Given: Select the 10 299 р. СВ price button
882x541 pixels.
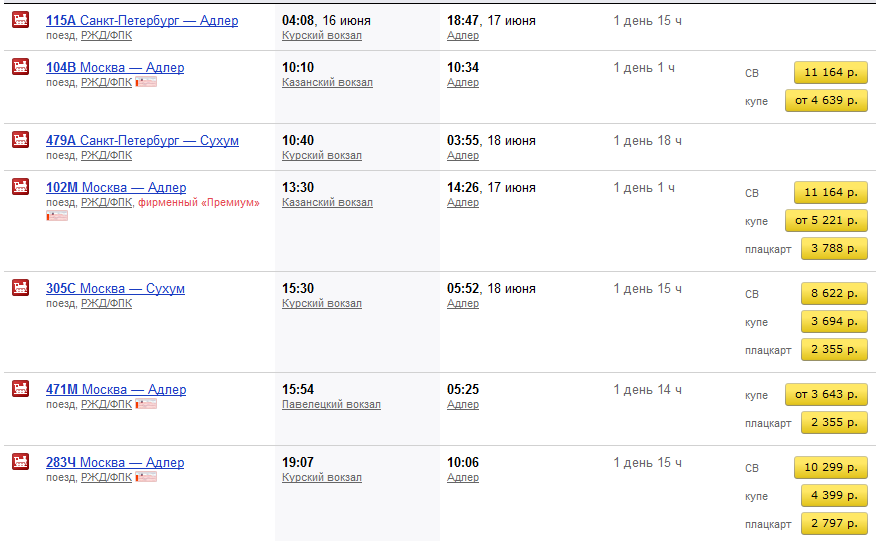Looking at the screenshot, I should pos(830,467).
